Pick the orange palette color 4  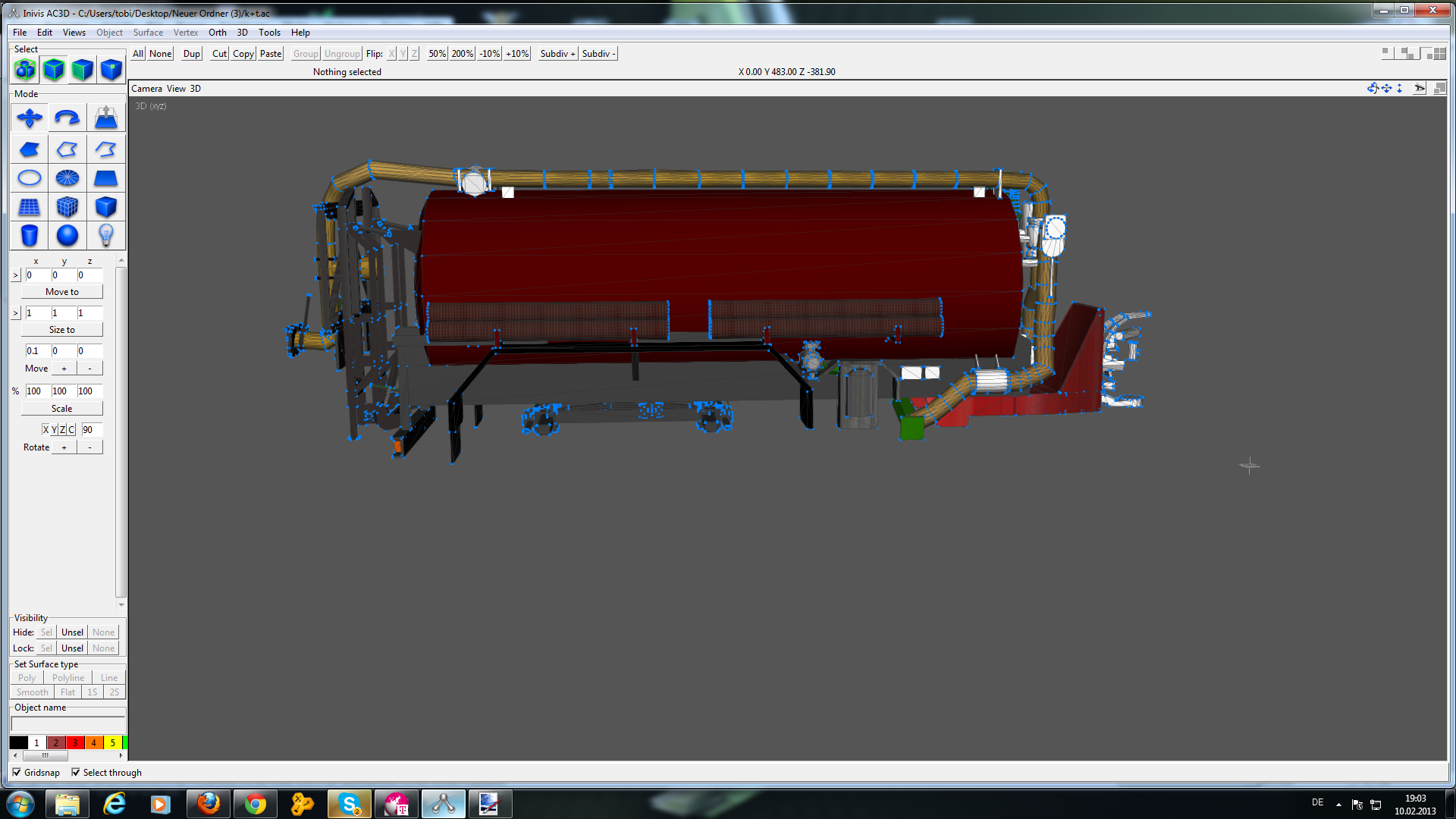click(94, 743)
